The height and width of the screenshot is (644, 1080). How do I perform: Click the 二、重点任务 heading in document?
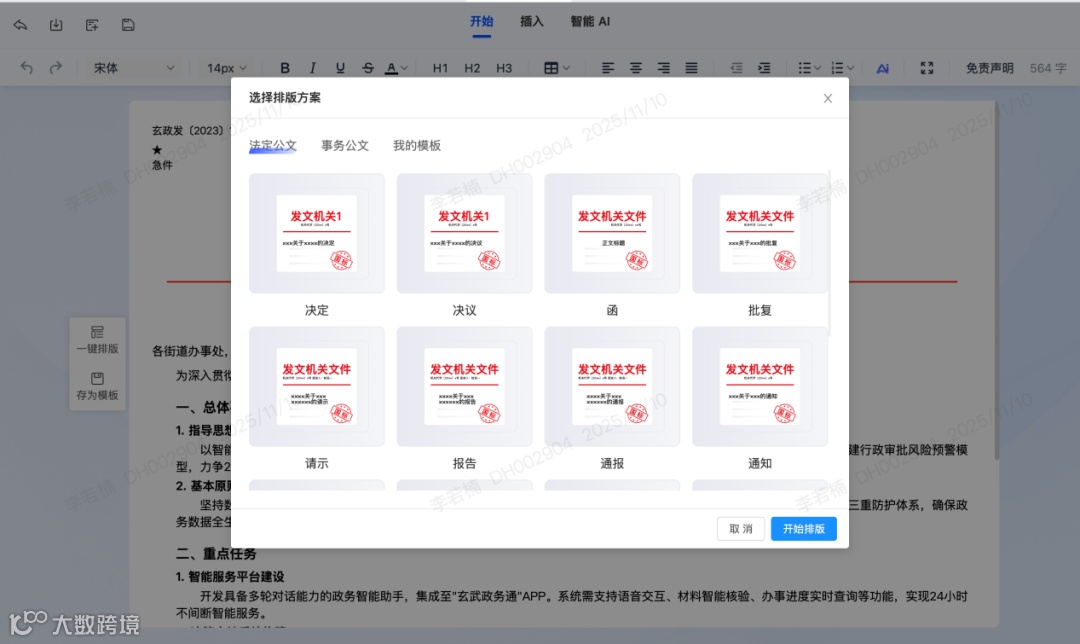pyautogui.click(x=216, y=554)
